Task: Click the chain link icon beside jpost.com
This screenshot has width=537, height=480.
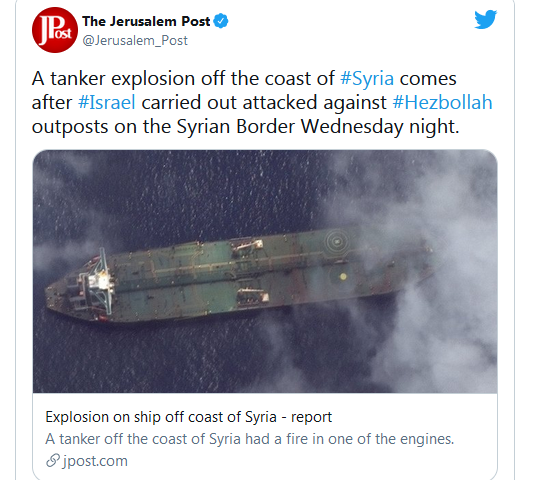Action: tap(53, 460)
